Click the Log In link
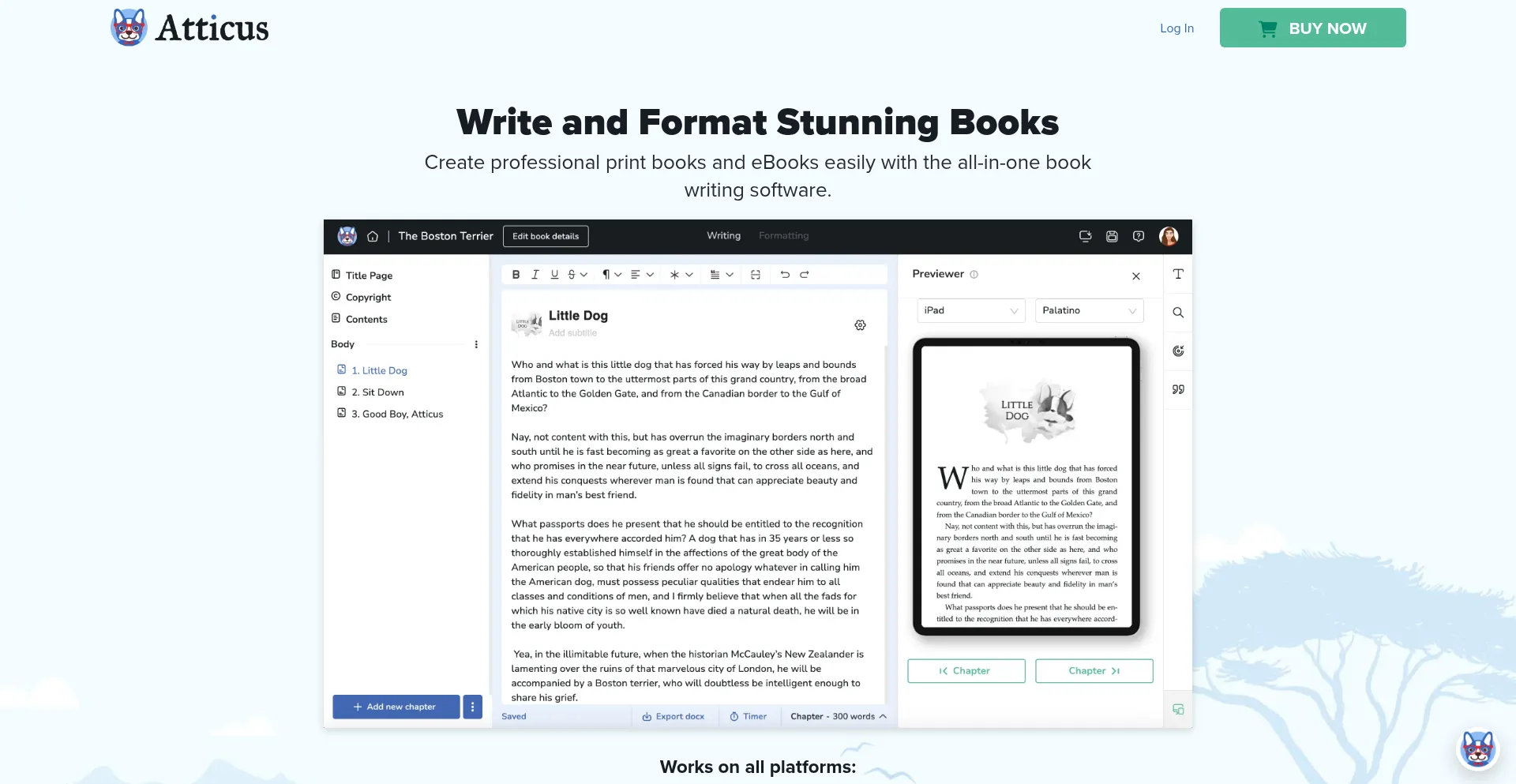The height and width of the screenshot is (784, 1516). [1176, 28]
